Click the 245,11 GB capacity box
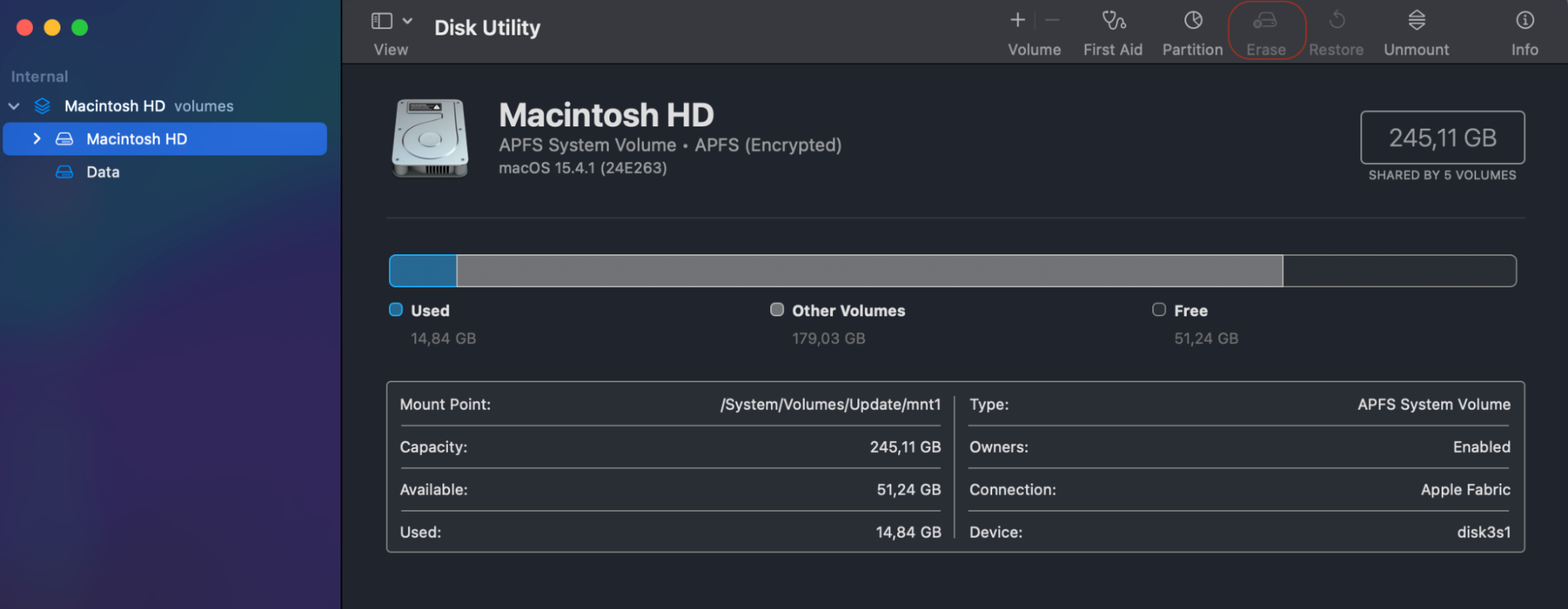The width and height of the screenshot is (1568, 609). tap(1442, 137)
